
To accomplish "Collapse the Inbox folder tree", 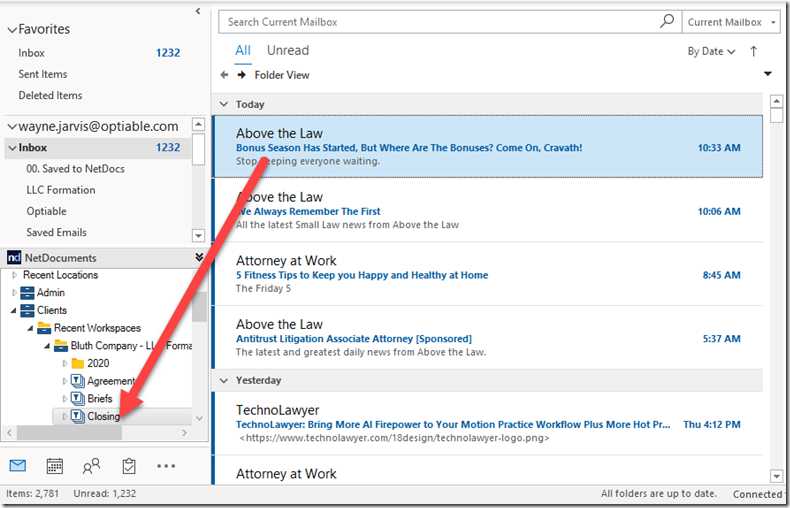I will (x=12, y=148).
